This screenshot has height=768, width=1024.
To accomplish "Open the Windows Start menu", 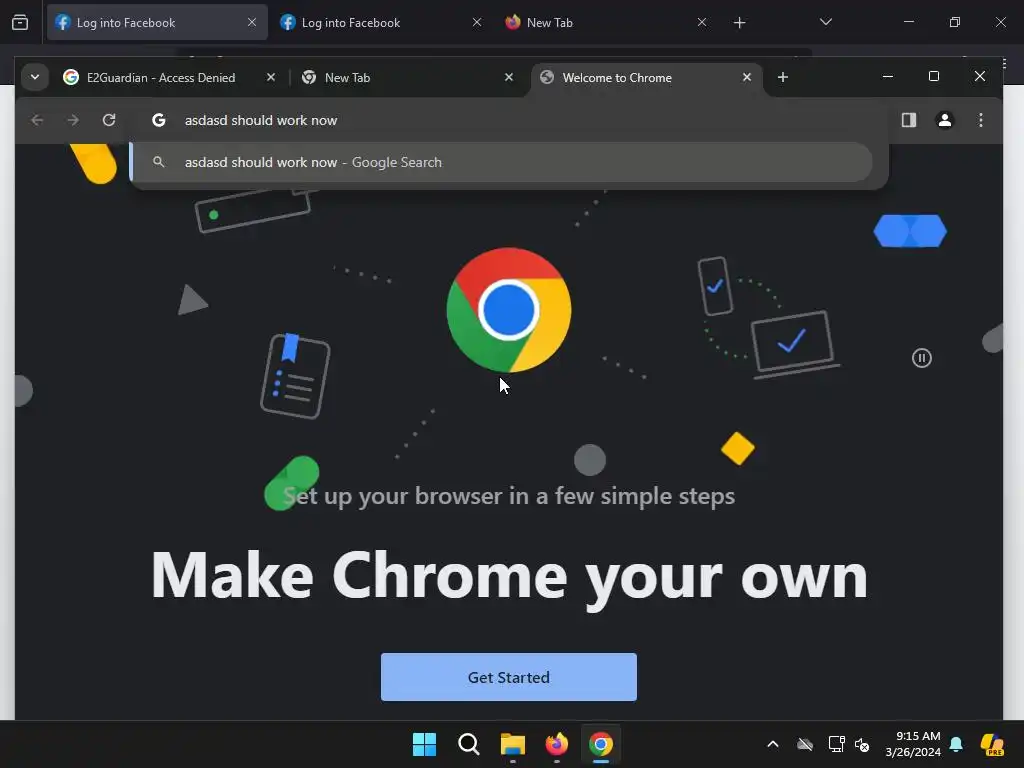I will tap(424, 744).
